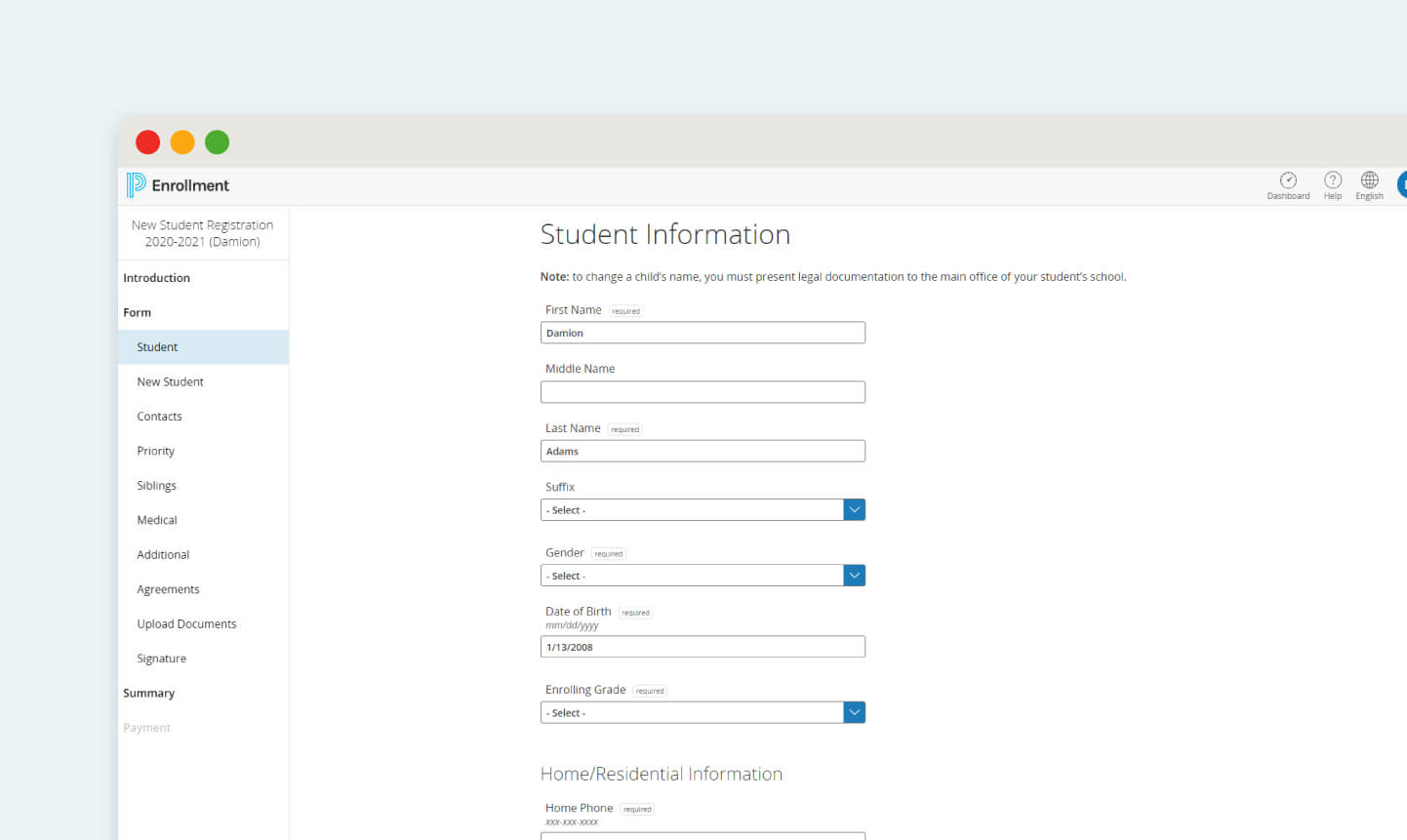
Task: Open the blue profile avatar in the corner
Action: point(1403,183)
